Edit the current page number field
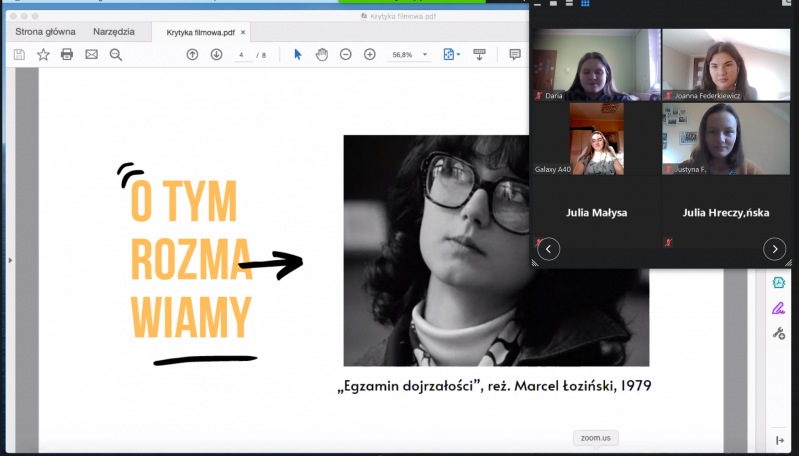Screen dimensions: 799x456 click(242, 55)
